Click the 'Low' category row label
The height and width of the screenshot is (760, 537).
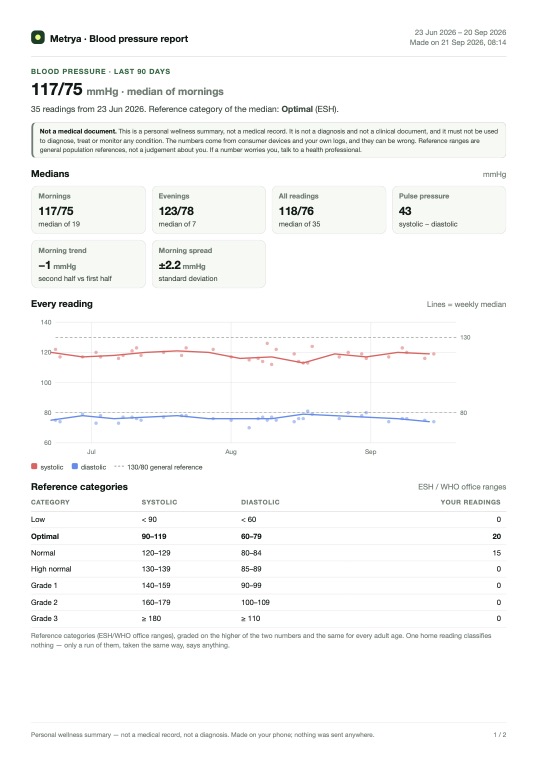38,520
